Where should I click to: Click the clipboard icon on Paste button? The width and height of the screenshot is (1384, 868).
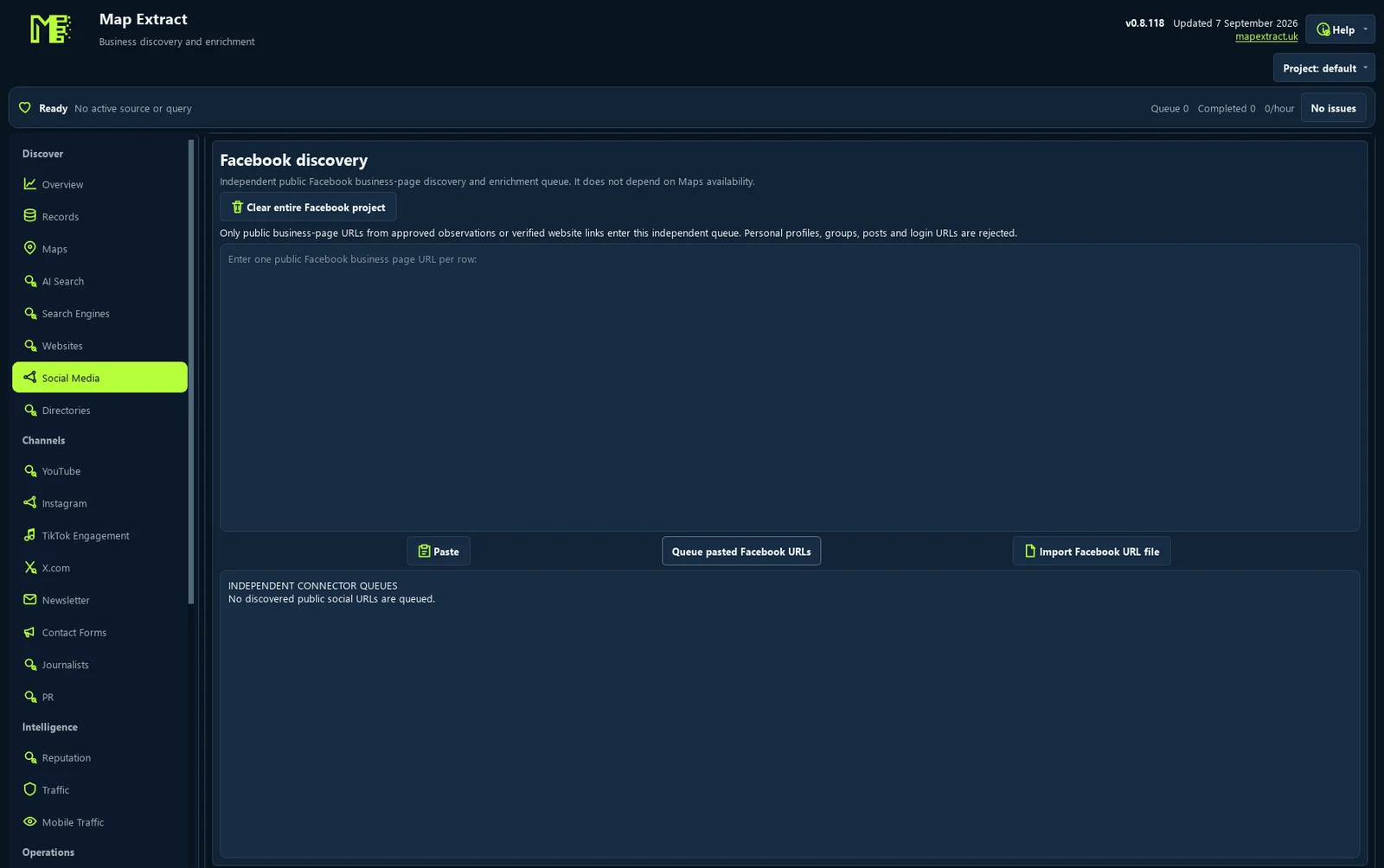click(x=424, y=551)
